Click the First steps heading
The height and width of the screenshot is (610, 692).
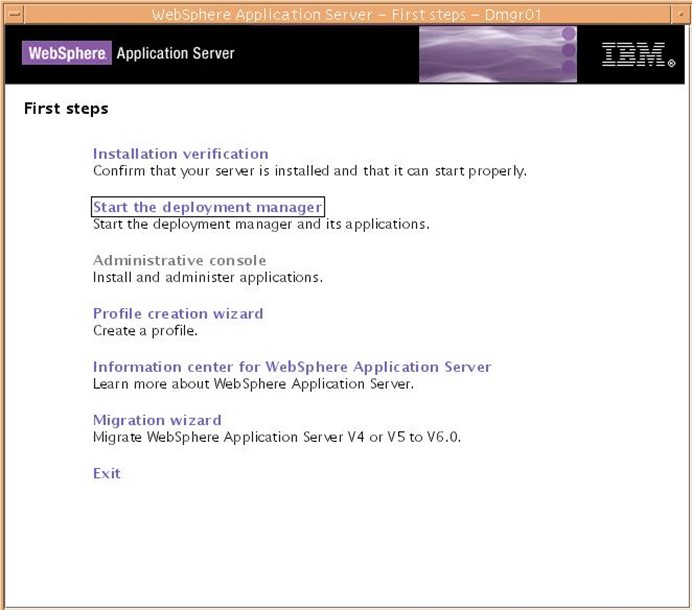point(66,108)
